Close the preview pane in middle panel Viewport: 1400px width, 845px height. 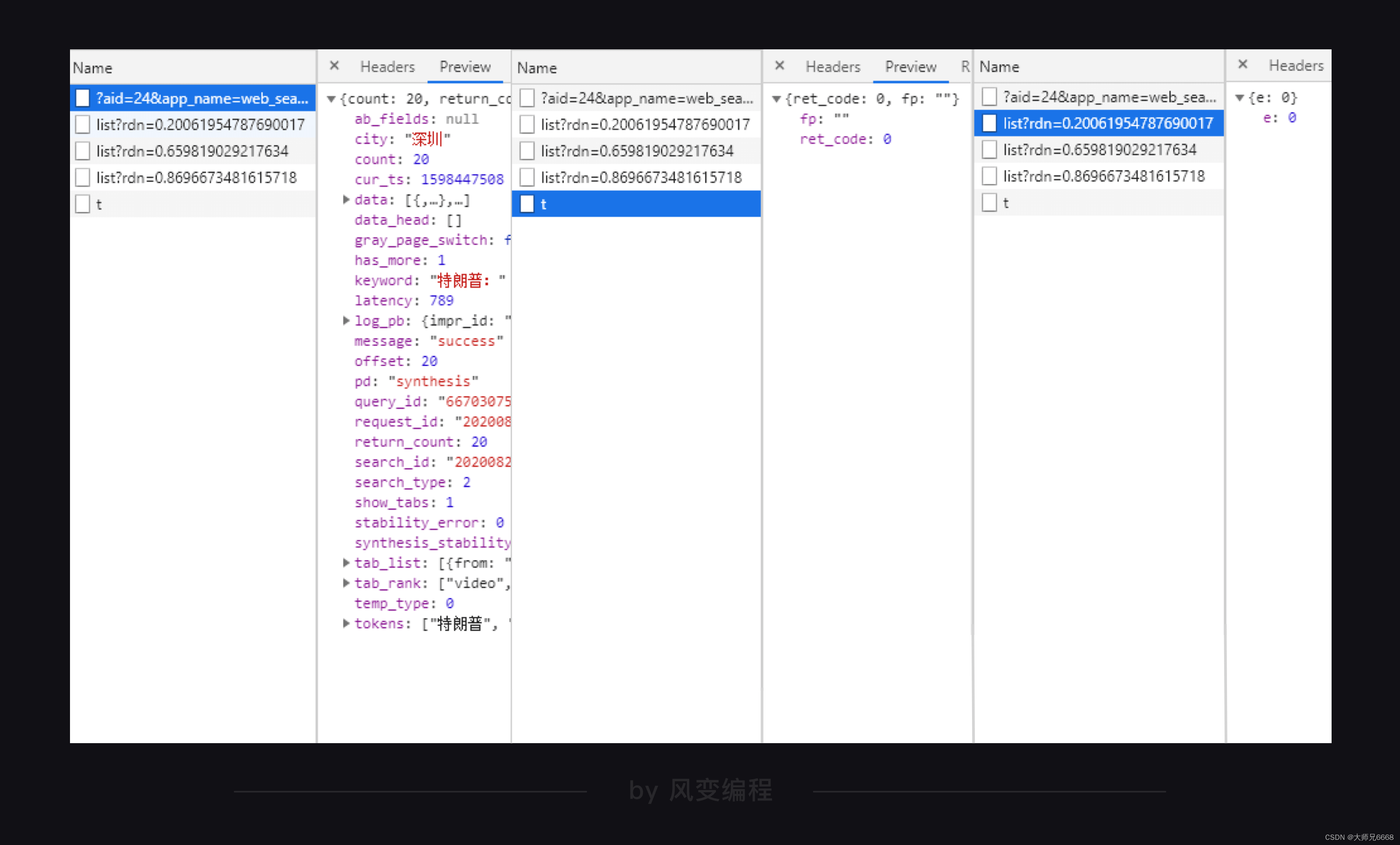point(780,66)
